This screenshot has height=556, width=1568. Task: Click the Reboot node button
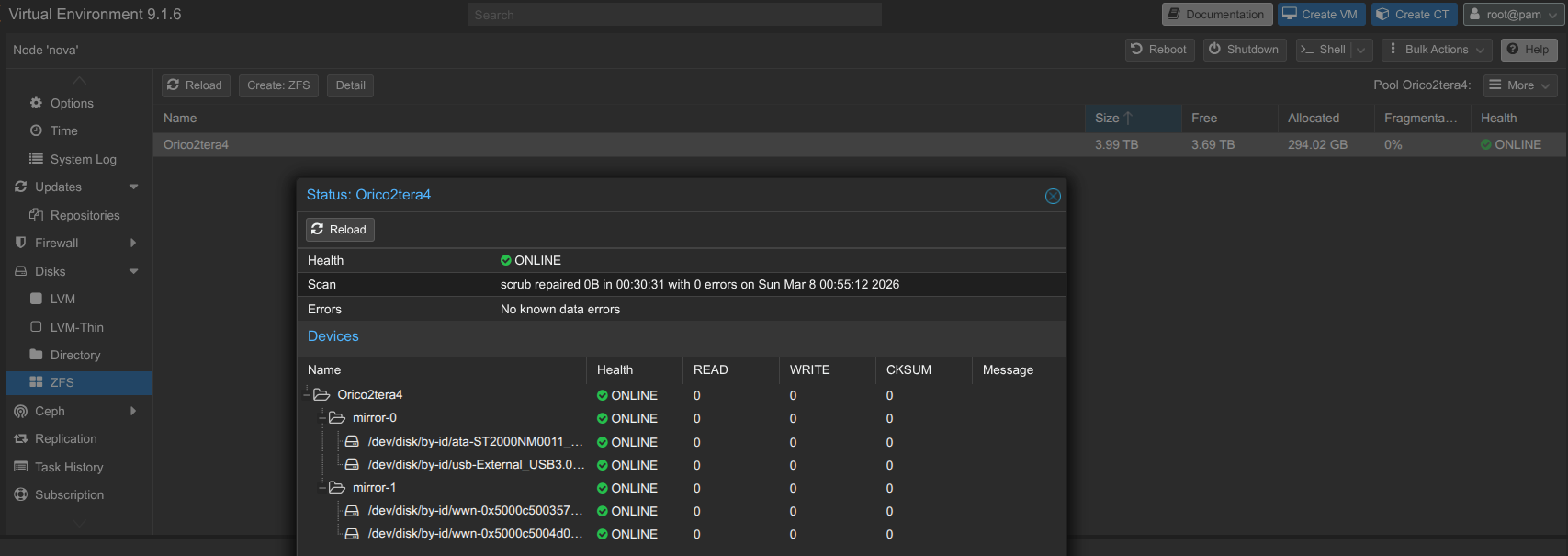click(x=1158, y=50)
